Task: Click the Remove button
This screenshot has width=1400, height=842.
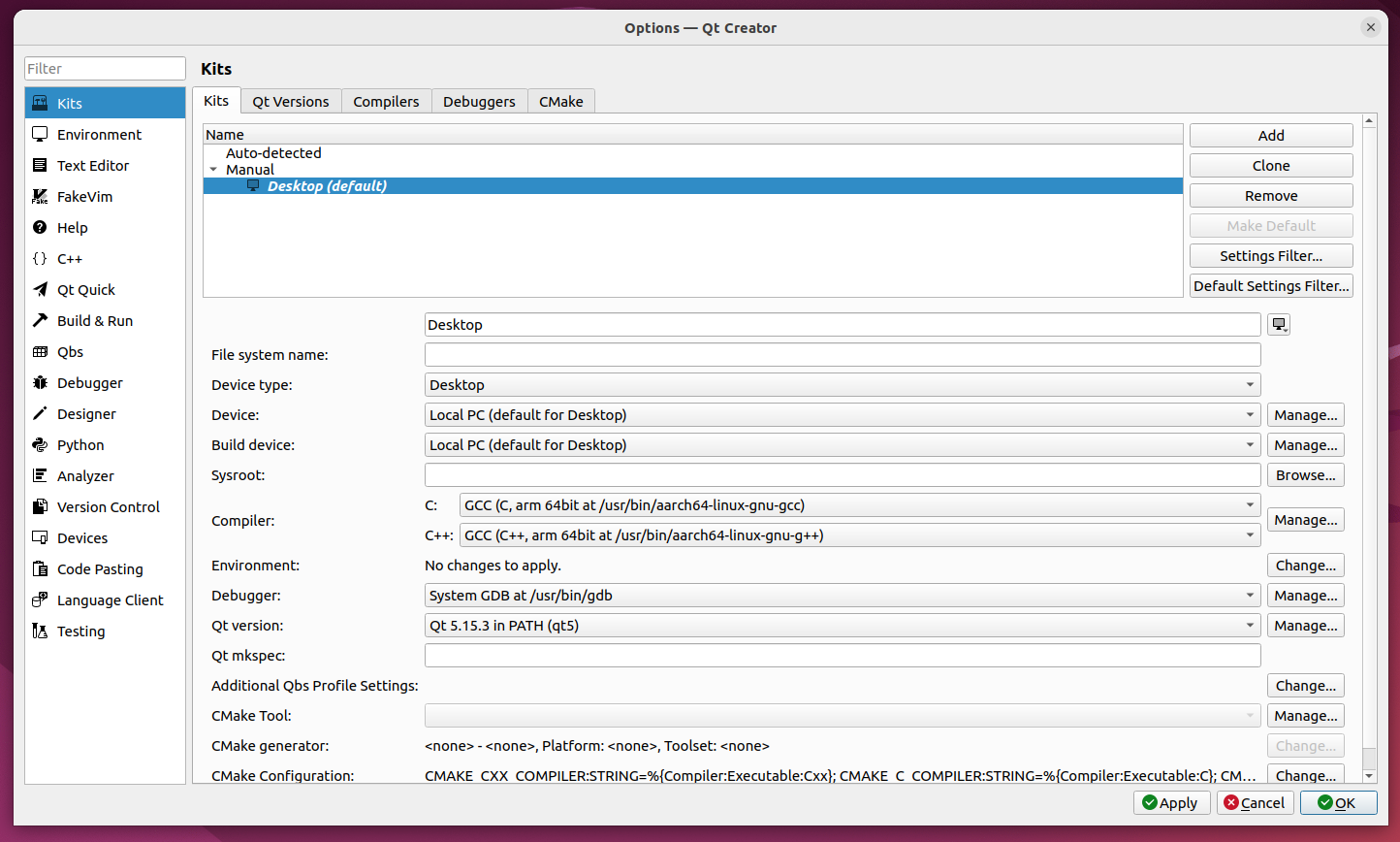Action: [1271, 196]
